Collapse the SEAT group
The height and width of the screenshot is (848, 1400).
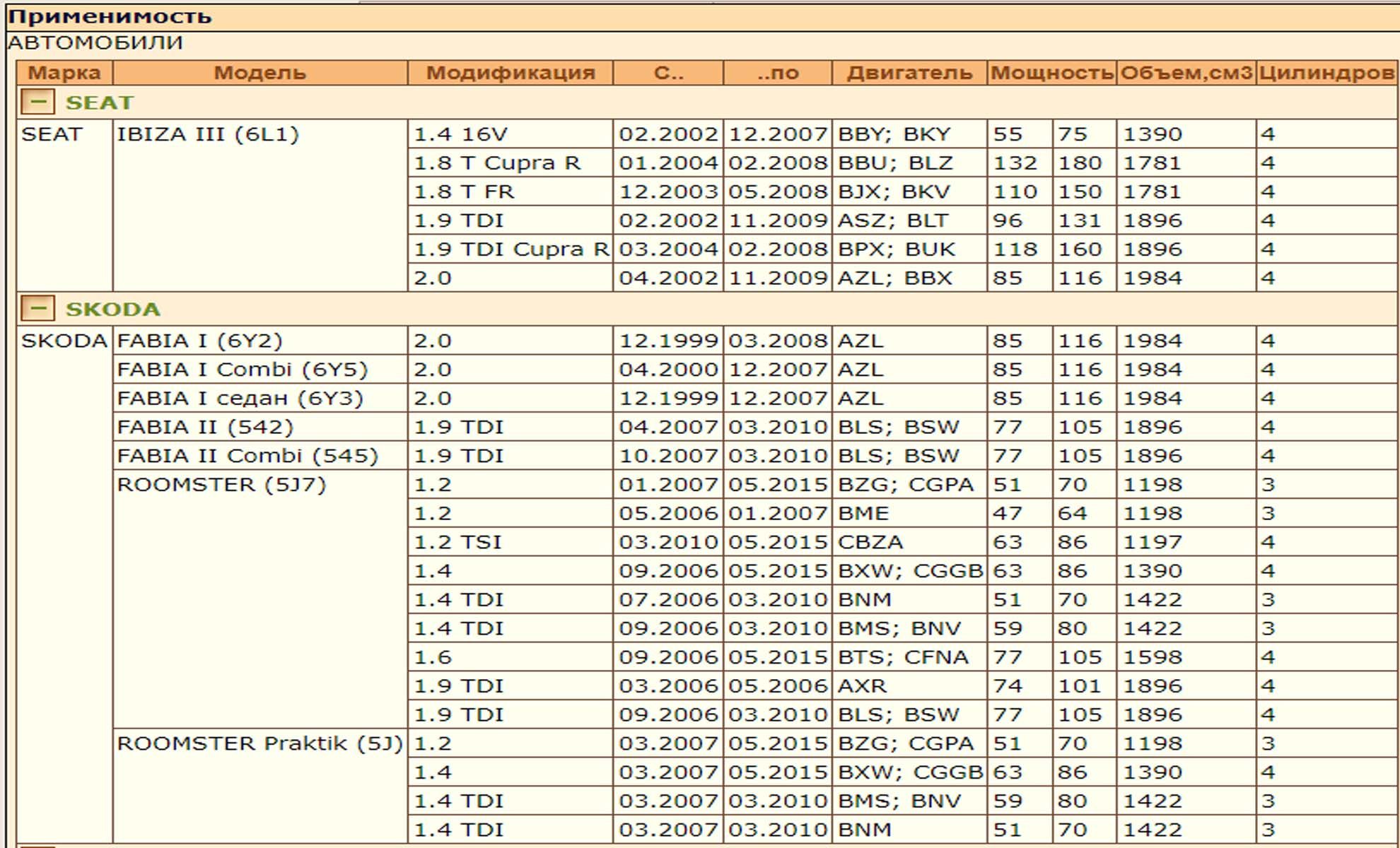click(x=37, y=102)
